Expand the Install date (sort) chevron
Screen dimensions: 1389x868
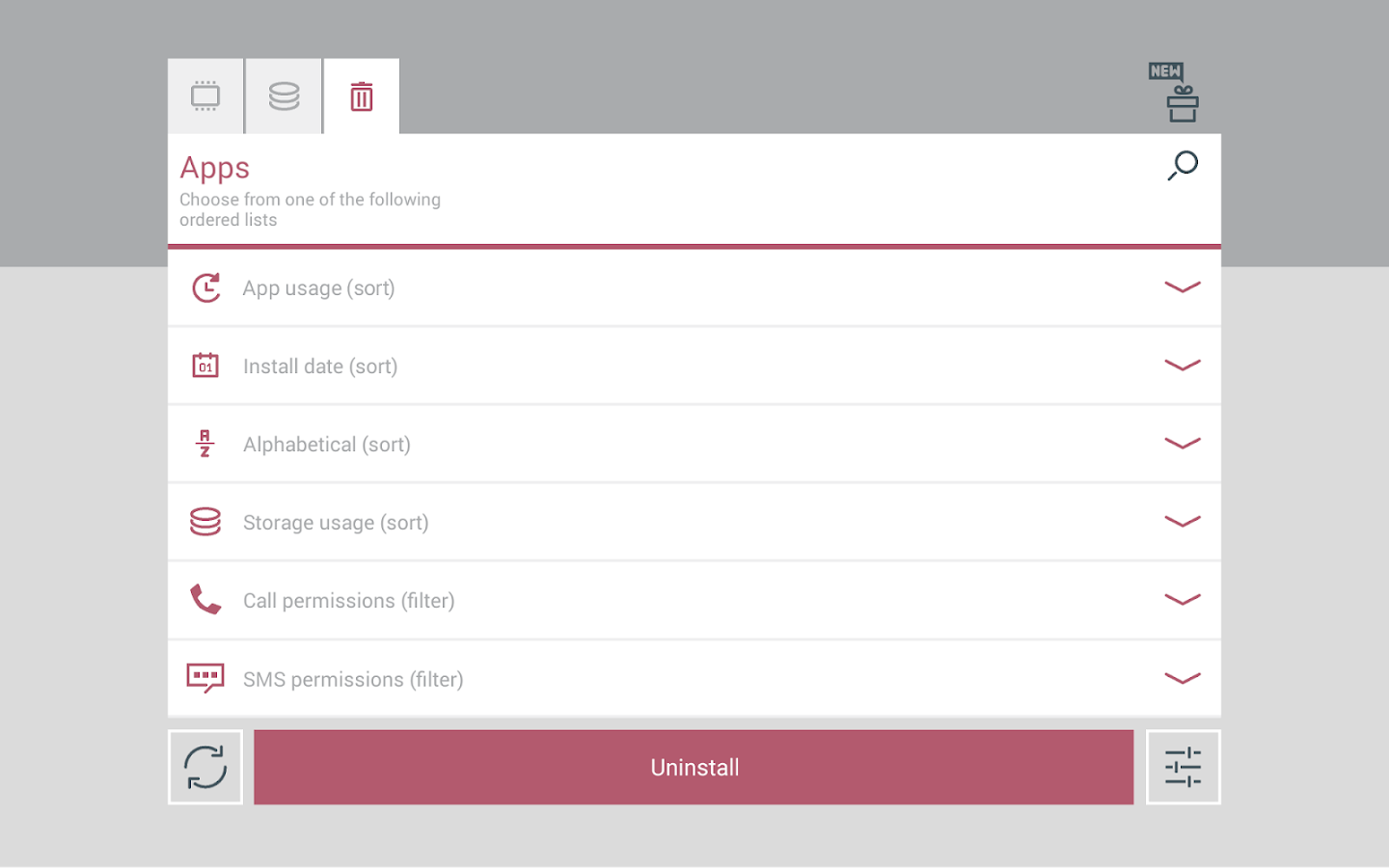[1182, 366]
